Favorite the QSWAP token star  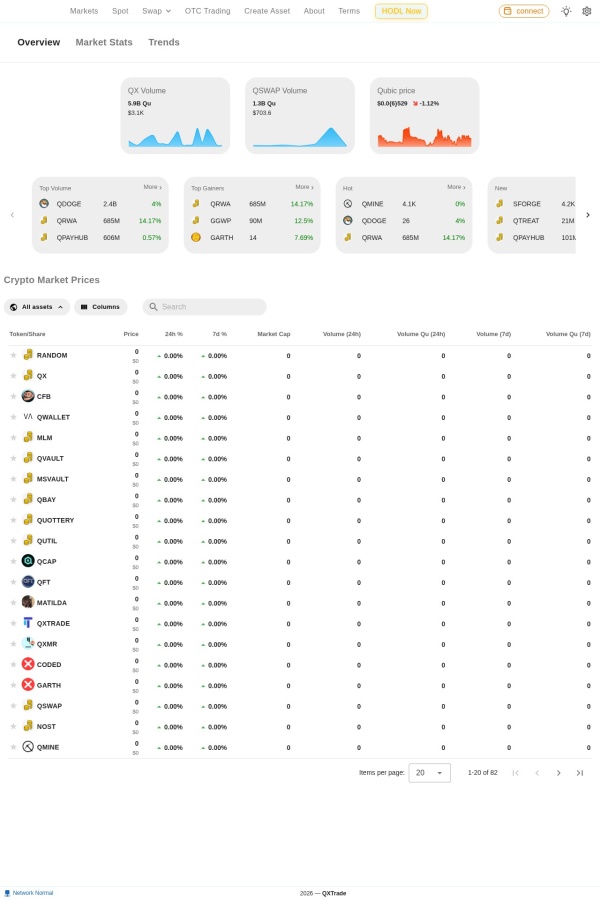pyautogui.click(x=13, y=706)
